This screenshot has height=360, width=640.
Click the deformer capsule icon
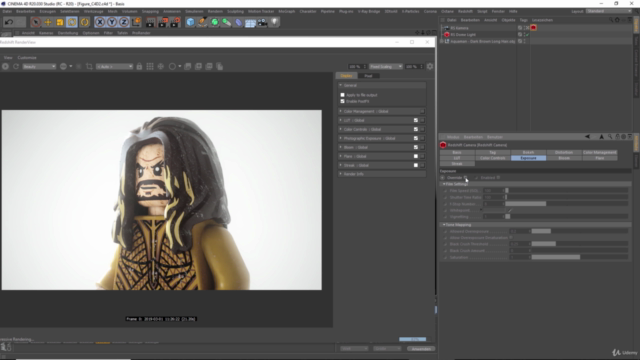tap(238, 22)
